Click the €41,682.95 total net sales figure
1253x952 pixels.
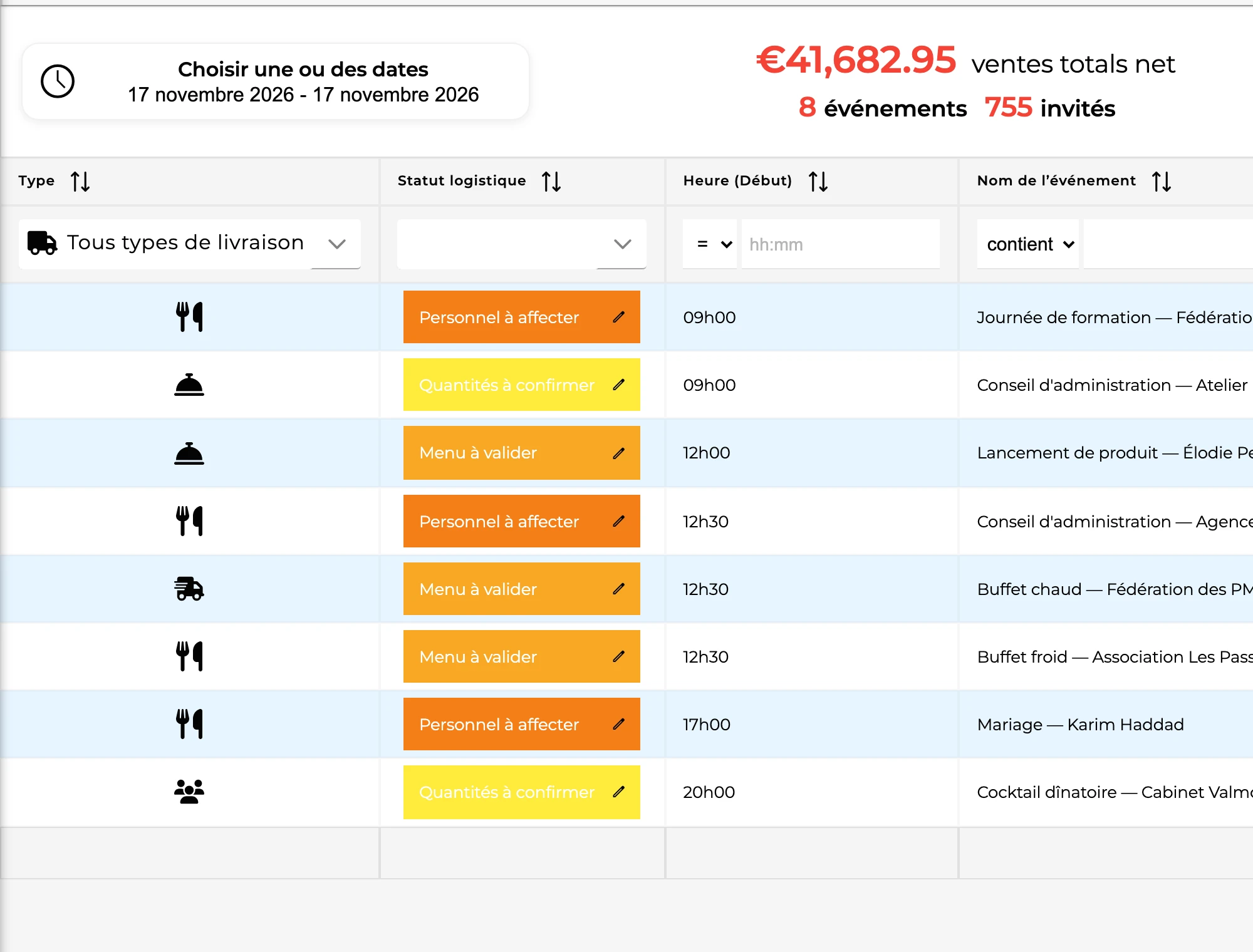click(x=856, y=61)
